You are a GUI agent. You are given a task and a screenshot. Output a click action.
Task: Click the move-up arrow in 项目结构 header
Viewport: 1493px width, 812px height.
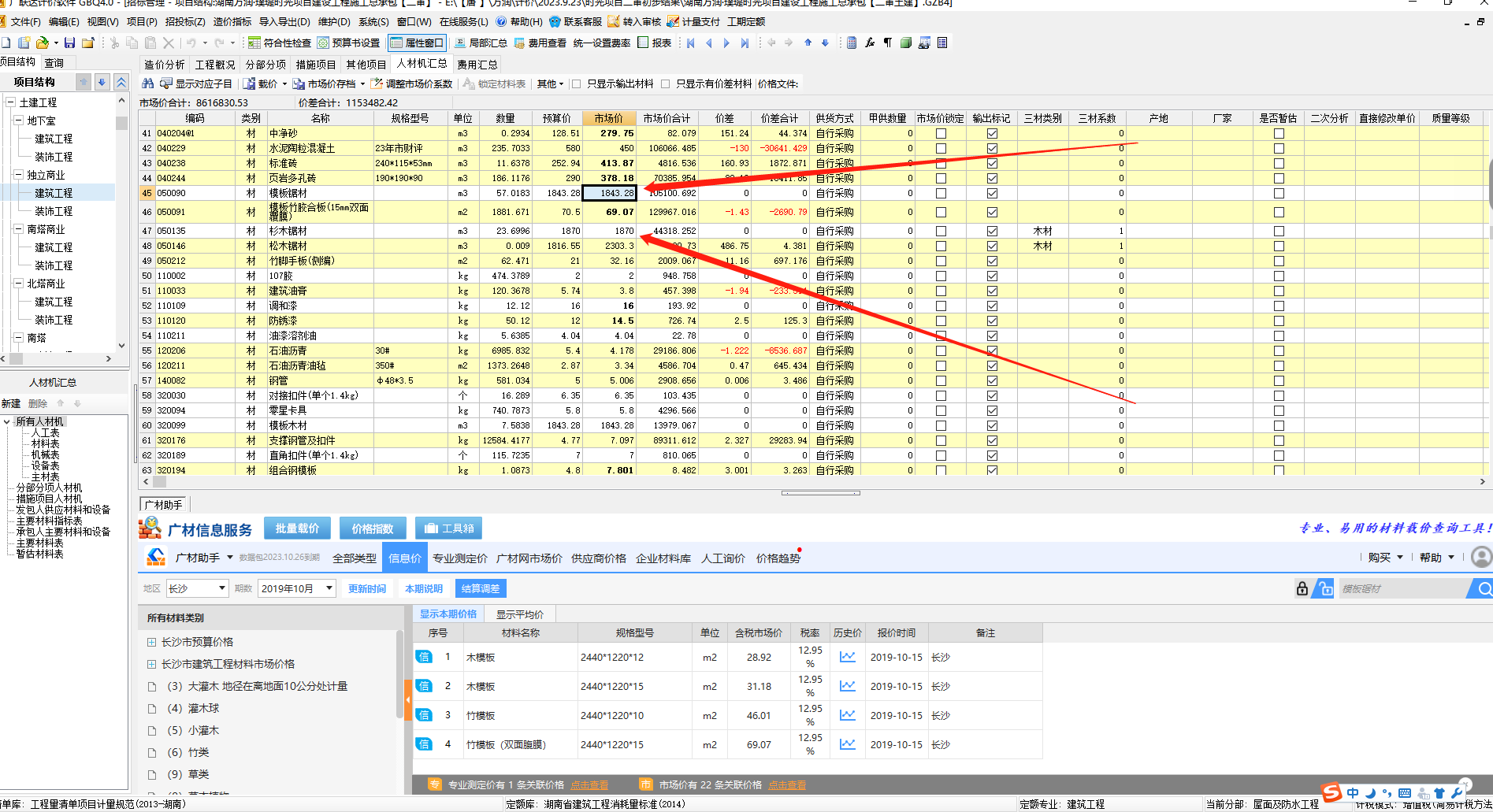coord(84,82)
